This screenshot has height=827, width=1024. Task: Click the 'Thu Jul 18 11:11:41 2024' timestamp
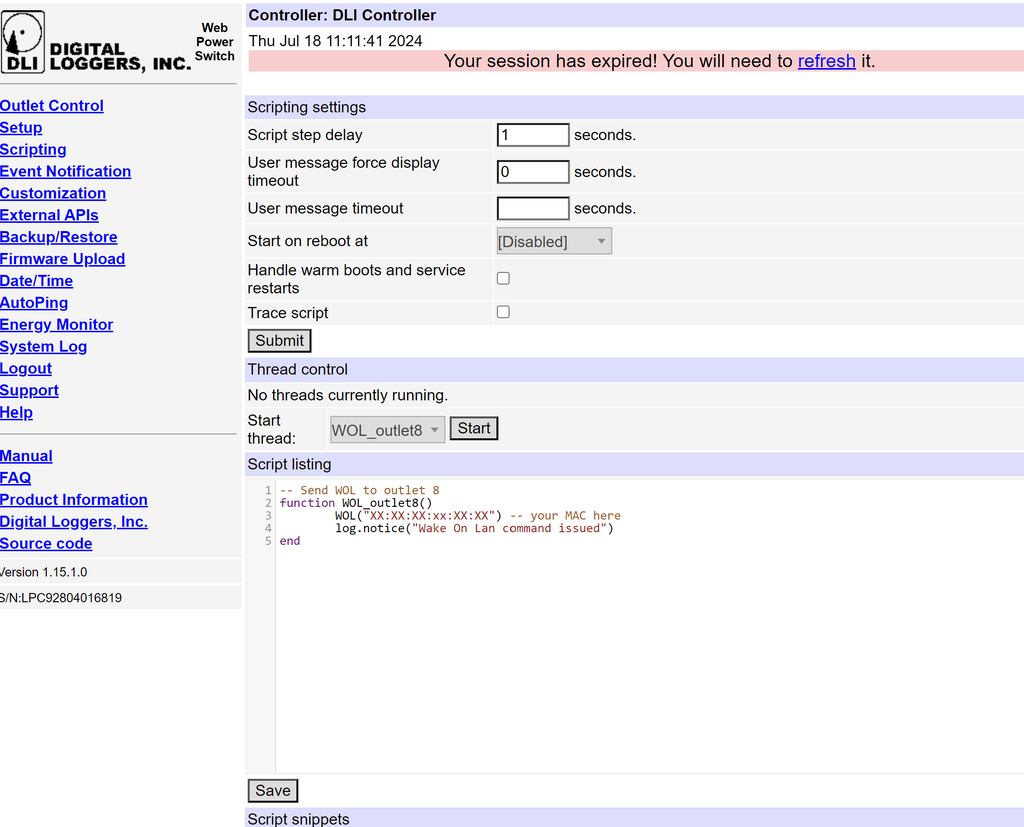click(x=336, y=41)
